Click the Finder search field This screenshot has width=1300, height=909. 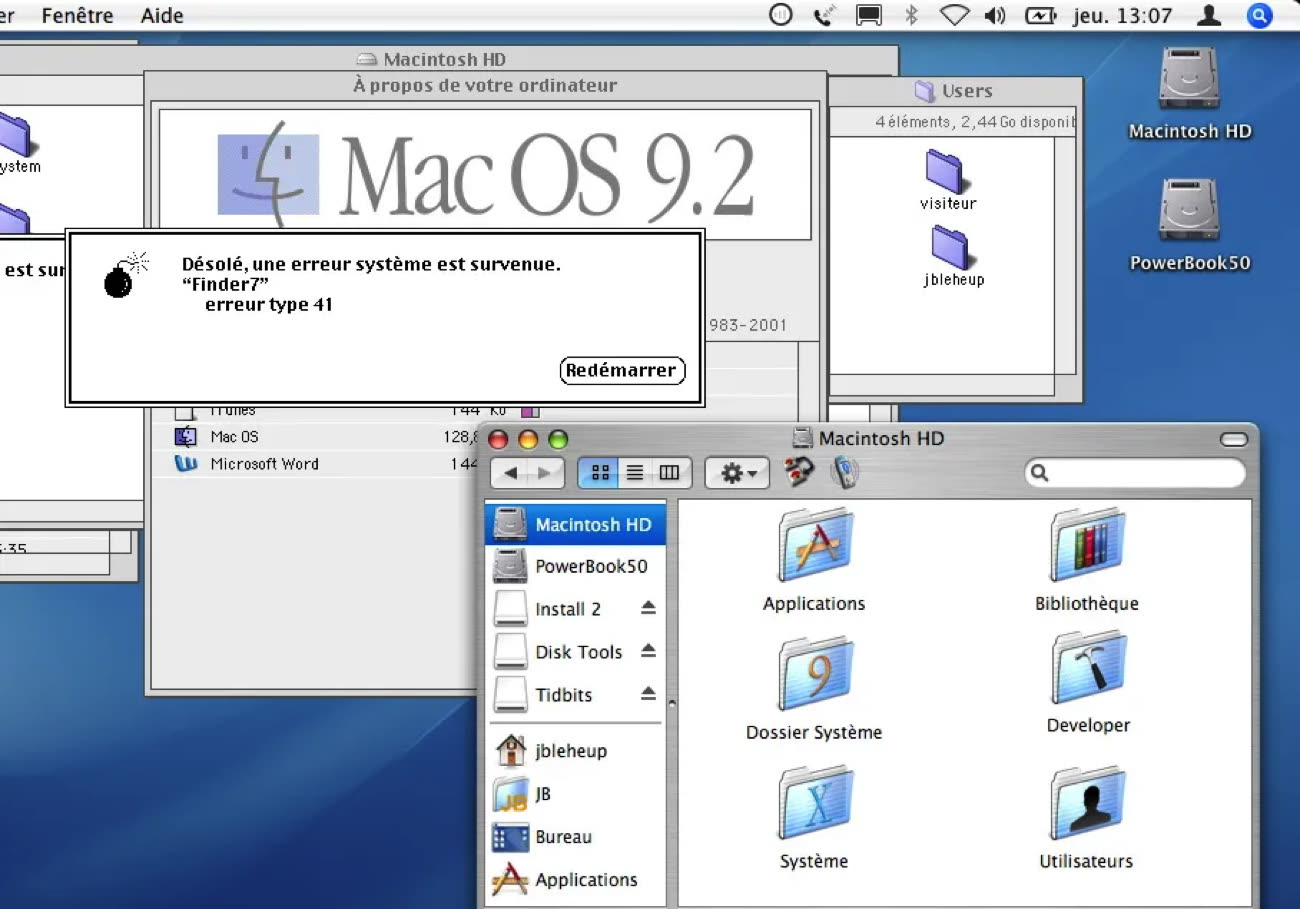[x=1144, y=473]
